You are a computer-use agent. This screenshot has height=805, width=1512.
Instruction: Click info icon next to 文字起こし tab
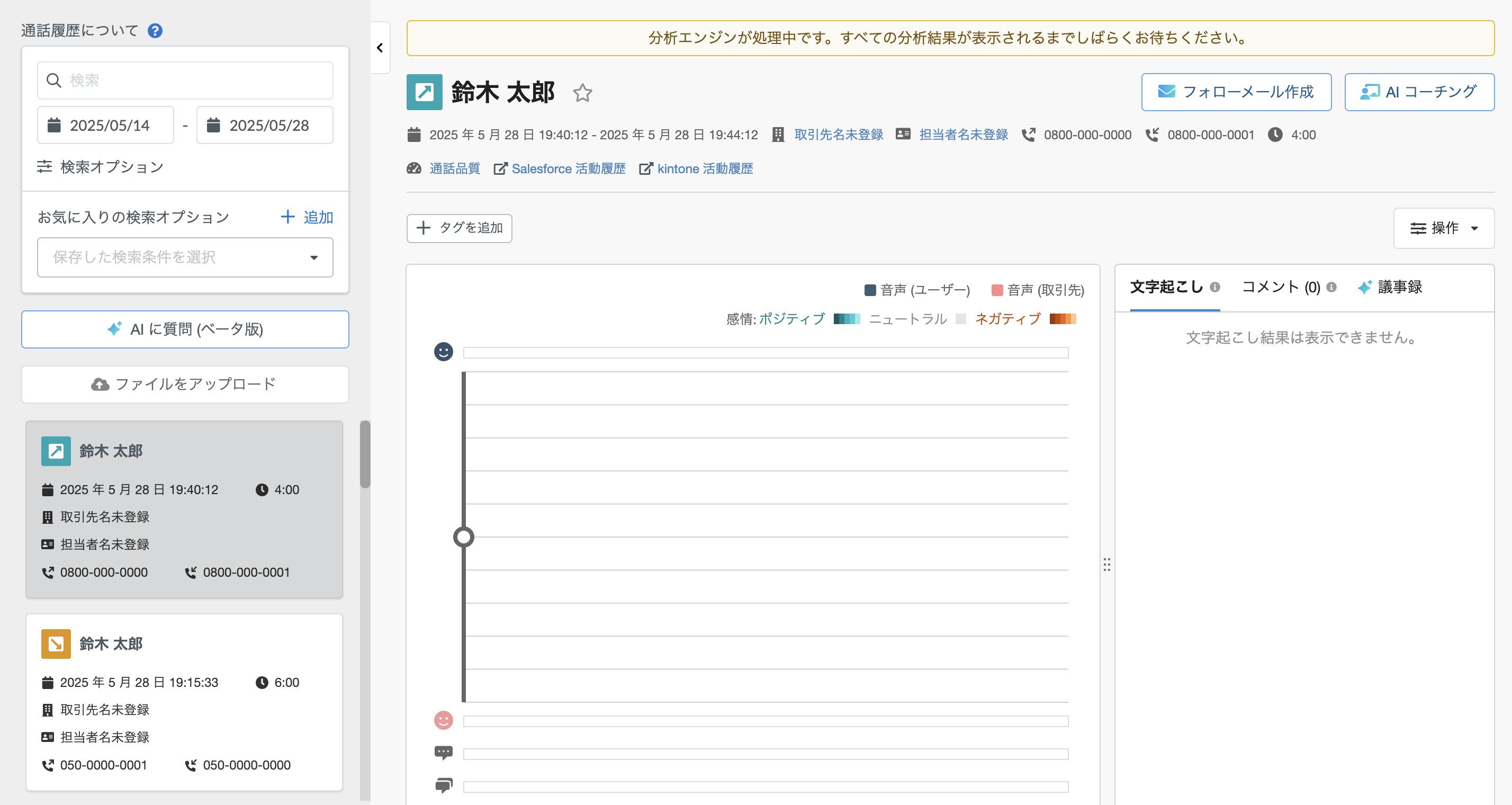pyautogui.click(x=1215, y=287)
